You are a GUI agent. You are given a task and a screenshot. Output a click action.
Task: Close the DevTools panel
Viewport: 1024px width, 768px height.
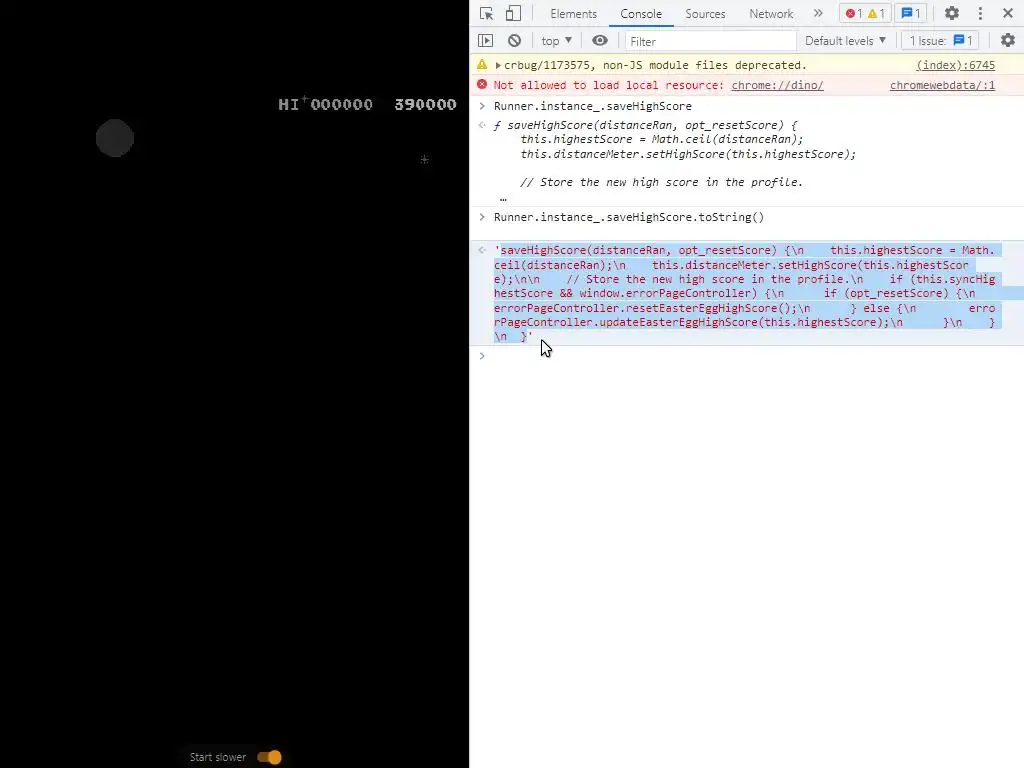(1007, 13)
